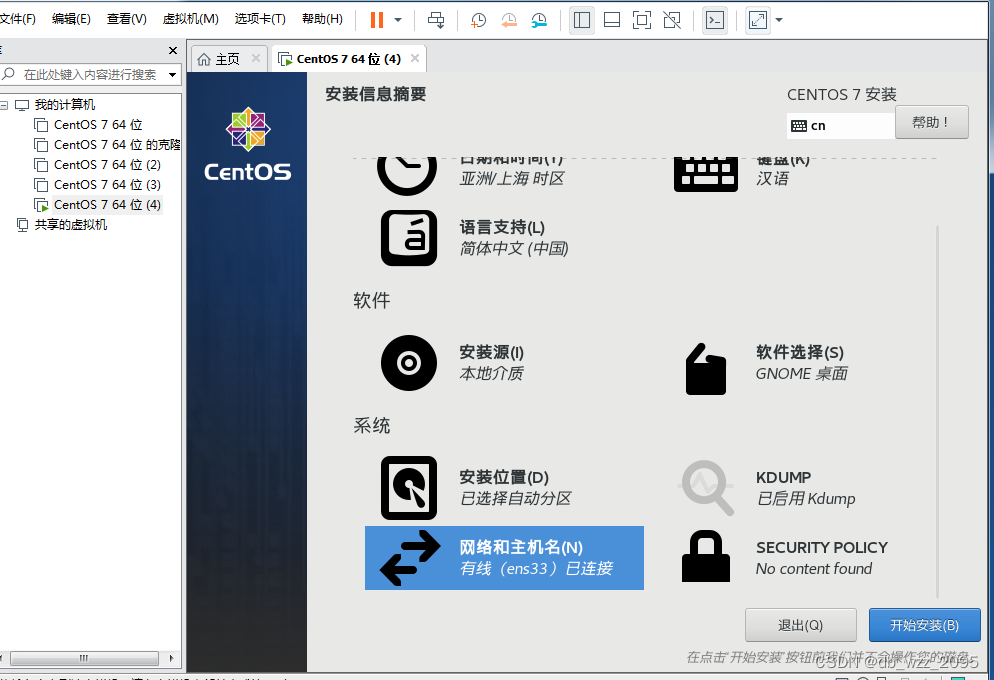994x680 pixels.
Task: Click the Unity mode toolbar icon
Action: [672, 20]
